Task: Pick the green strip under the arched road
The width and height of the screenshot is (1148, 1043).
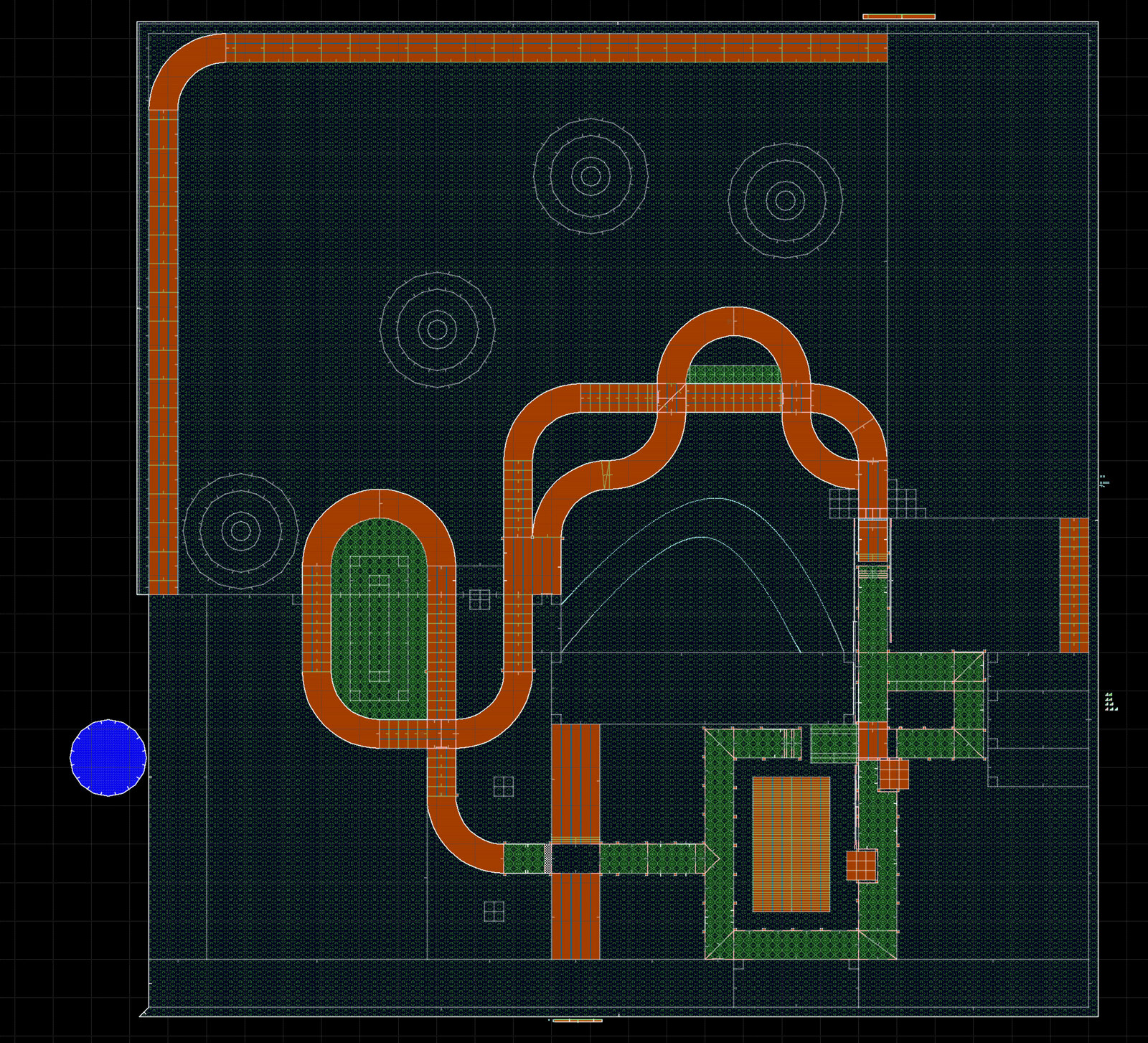Action: (733, 375)
